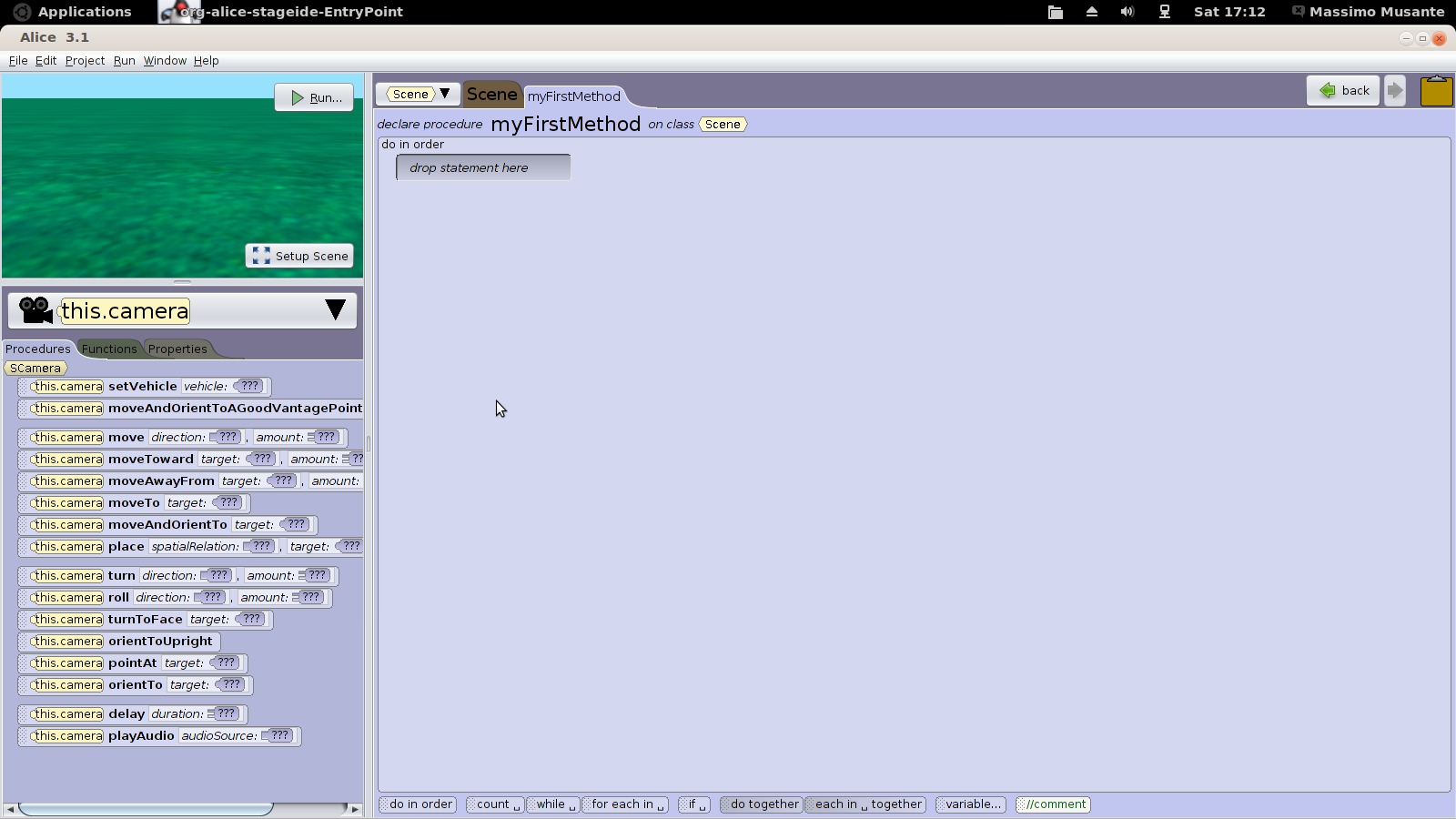This screenshot has width=1456, height=819.
Task: Click the place procedure name
Action: 126,546
